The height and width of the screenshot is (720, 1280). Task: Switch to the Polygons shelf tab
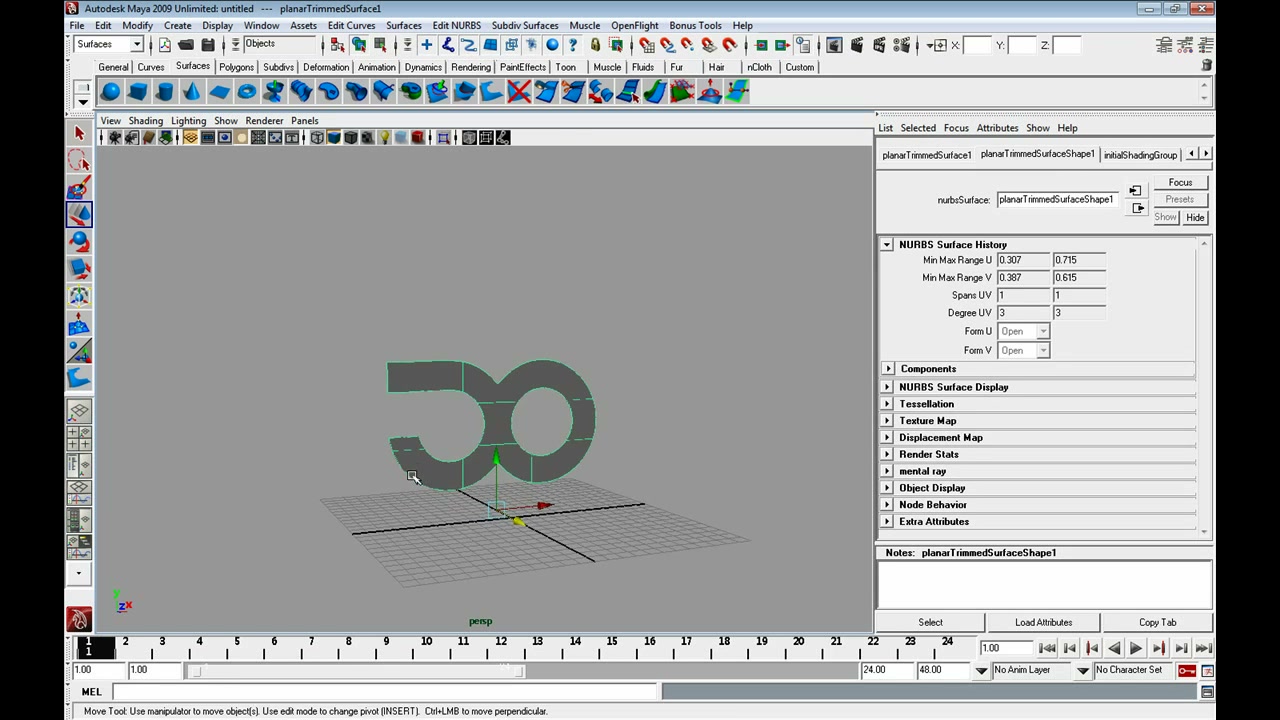tap(236, 67)
